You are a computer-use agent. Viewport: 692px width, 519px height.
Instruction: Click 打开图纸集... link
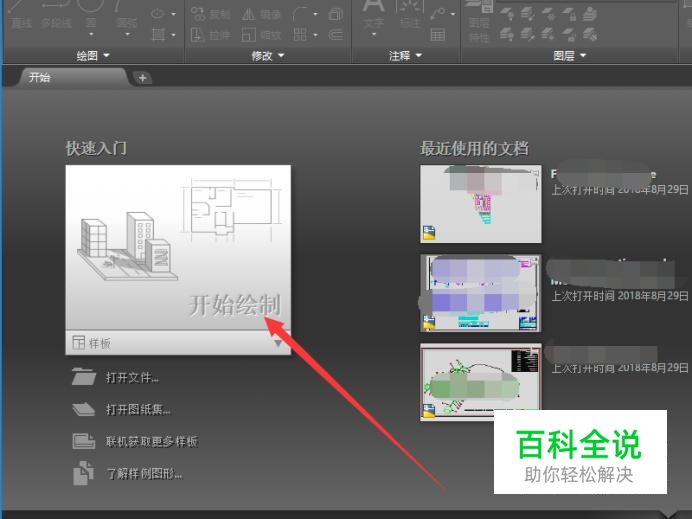tap(121, 410)
